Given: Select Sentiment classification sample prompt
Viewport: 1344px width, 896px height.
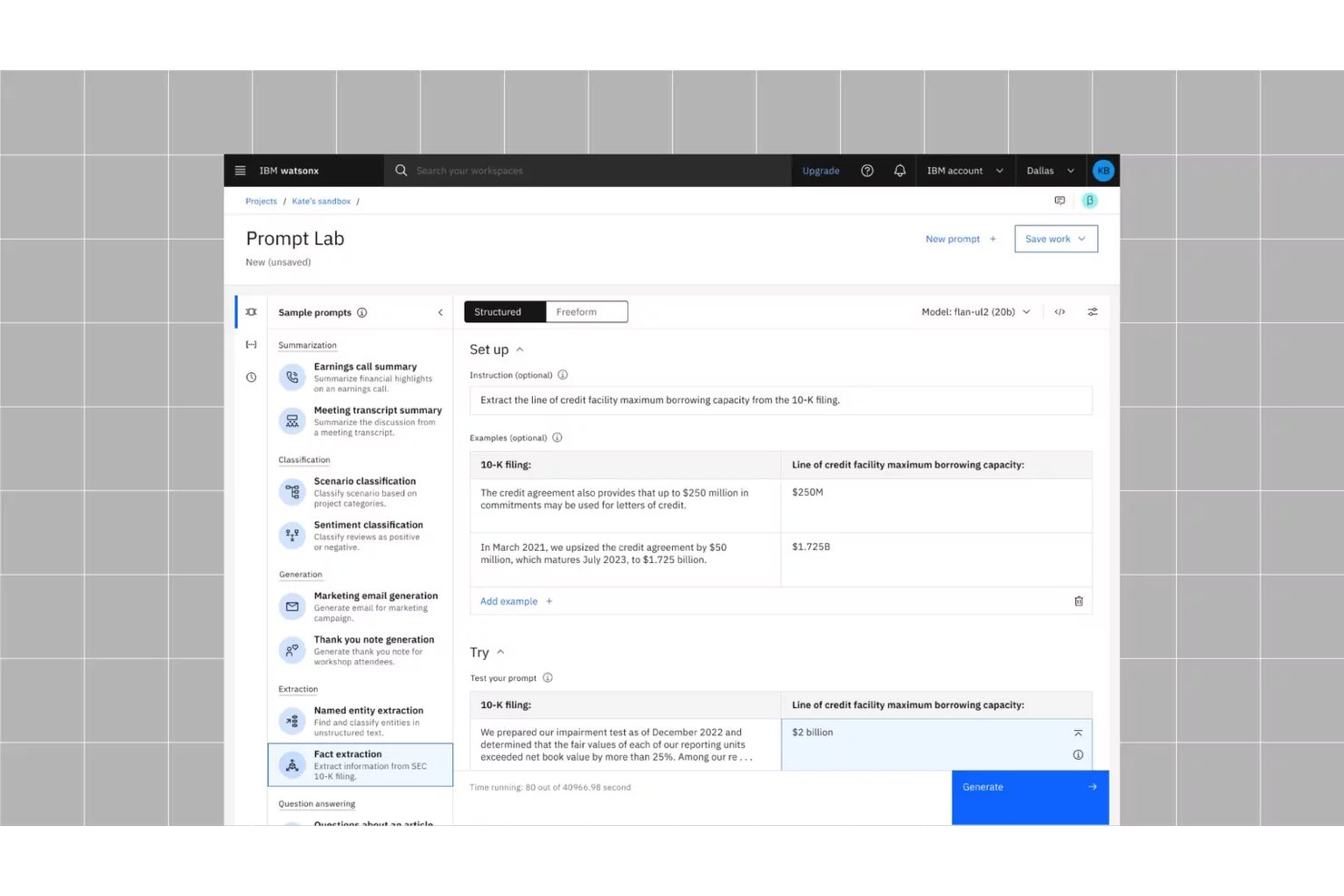Looking at the screenshot, I should pos(361,536).
